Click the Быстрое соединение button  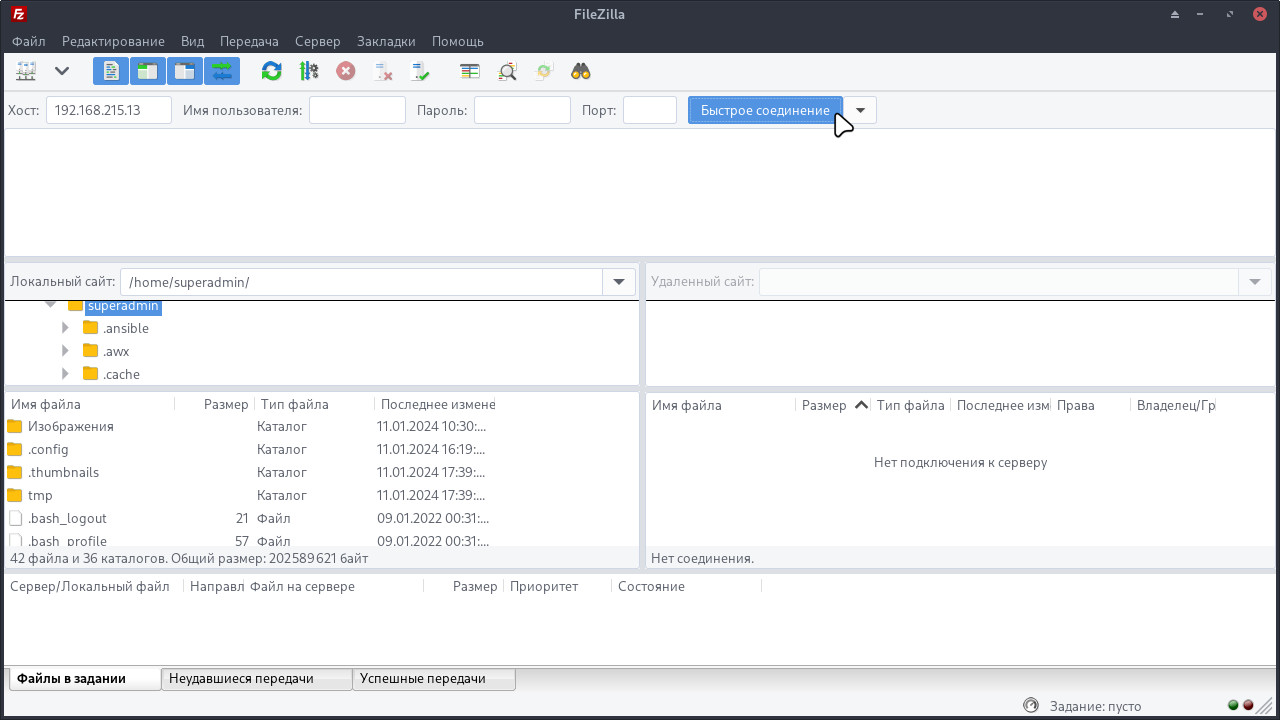(765, 110)
